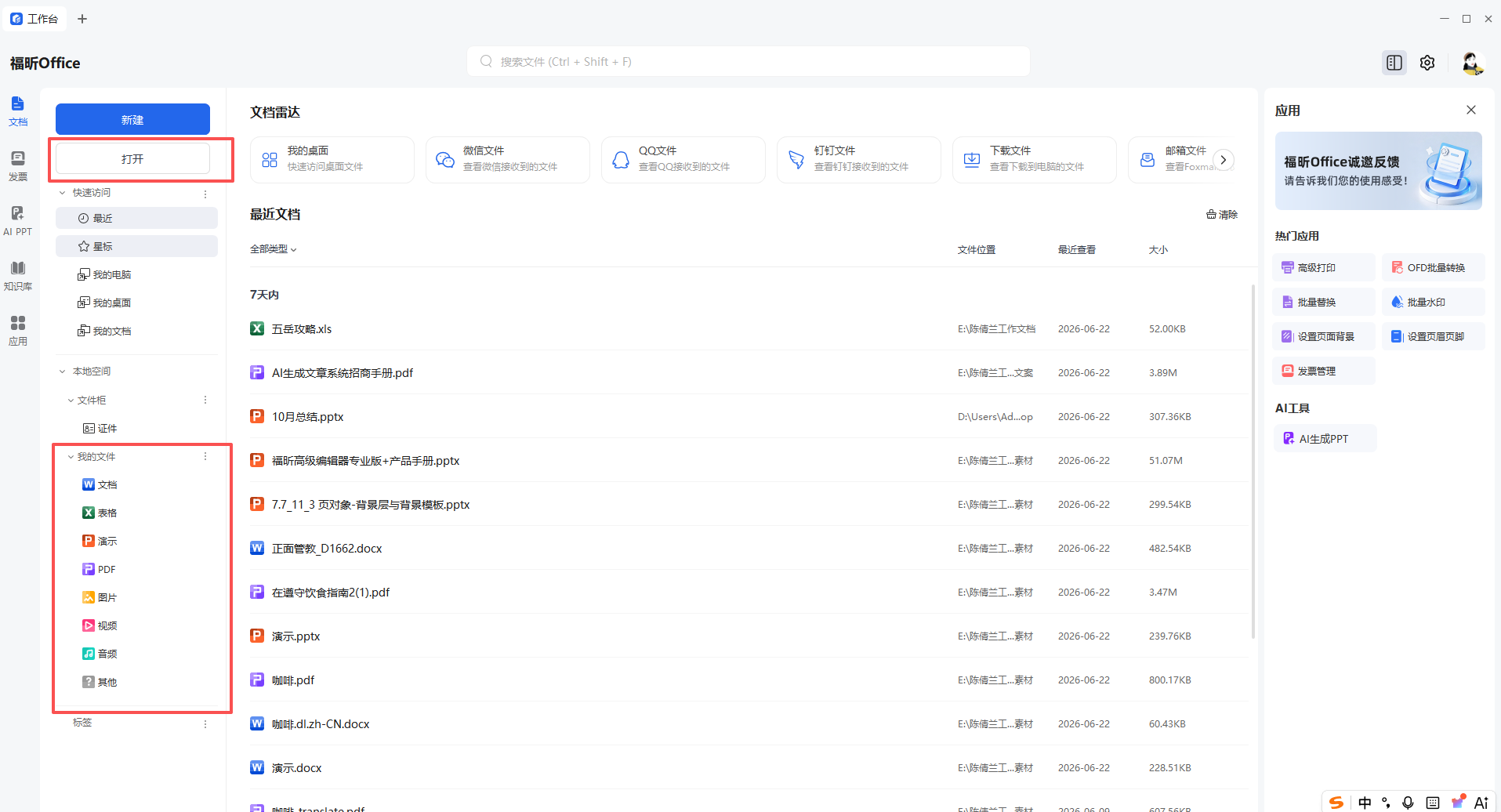The image size is (1501, 812).
Task: Expand the 全部类型 filter dropdown
Action: (x=274, y=249)
